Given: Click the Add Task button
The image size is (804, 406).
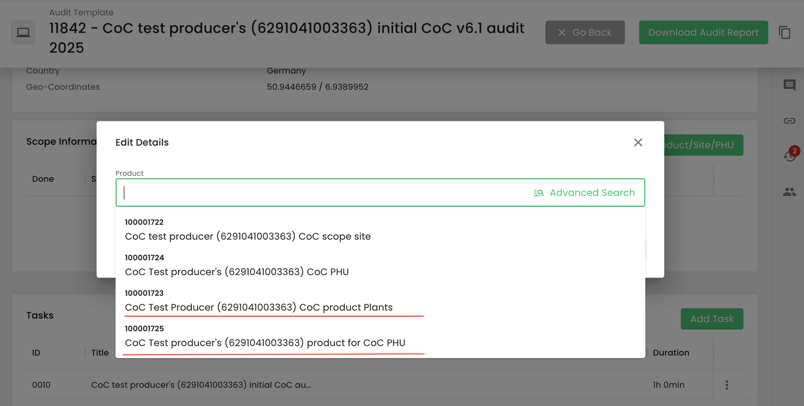Looking at the screenshot, I should tap(711, 319).
